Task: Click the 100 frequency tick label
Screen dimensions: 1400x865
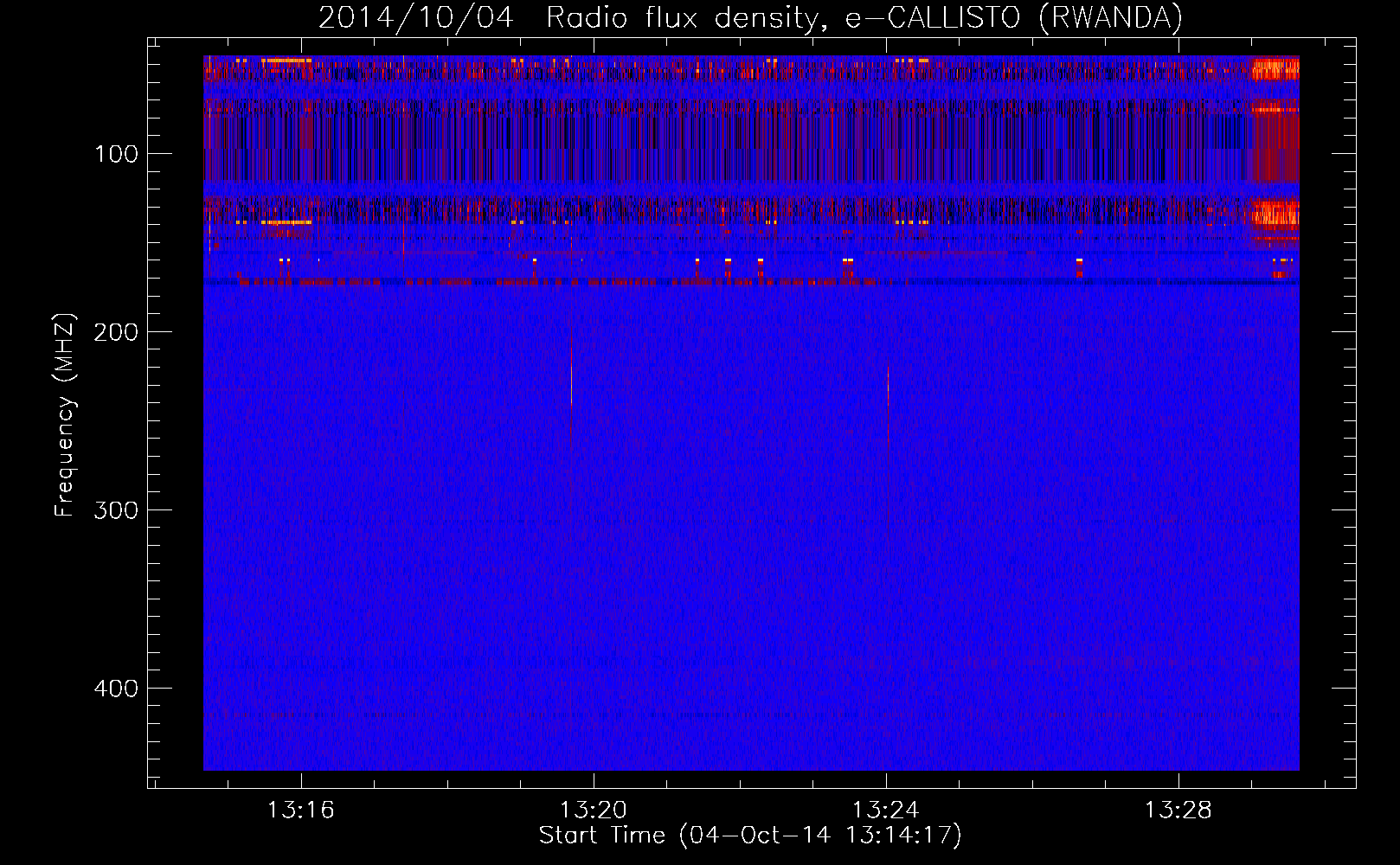Action: click(x=117, y=155)
